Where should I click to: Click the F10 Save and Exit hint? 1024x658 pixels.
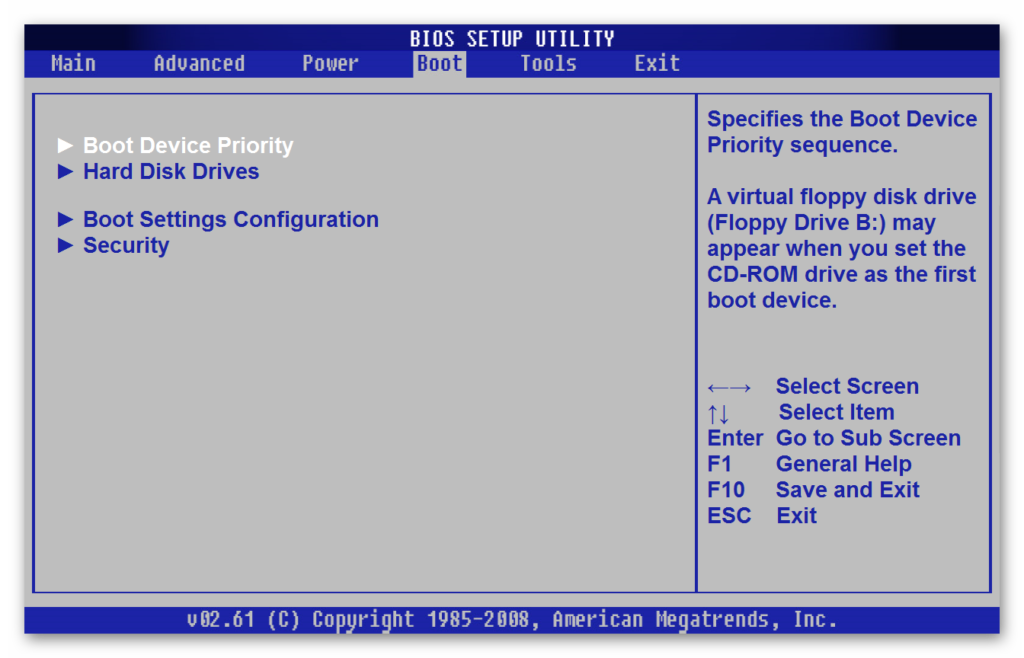813,490
